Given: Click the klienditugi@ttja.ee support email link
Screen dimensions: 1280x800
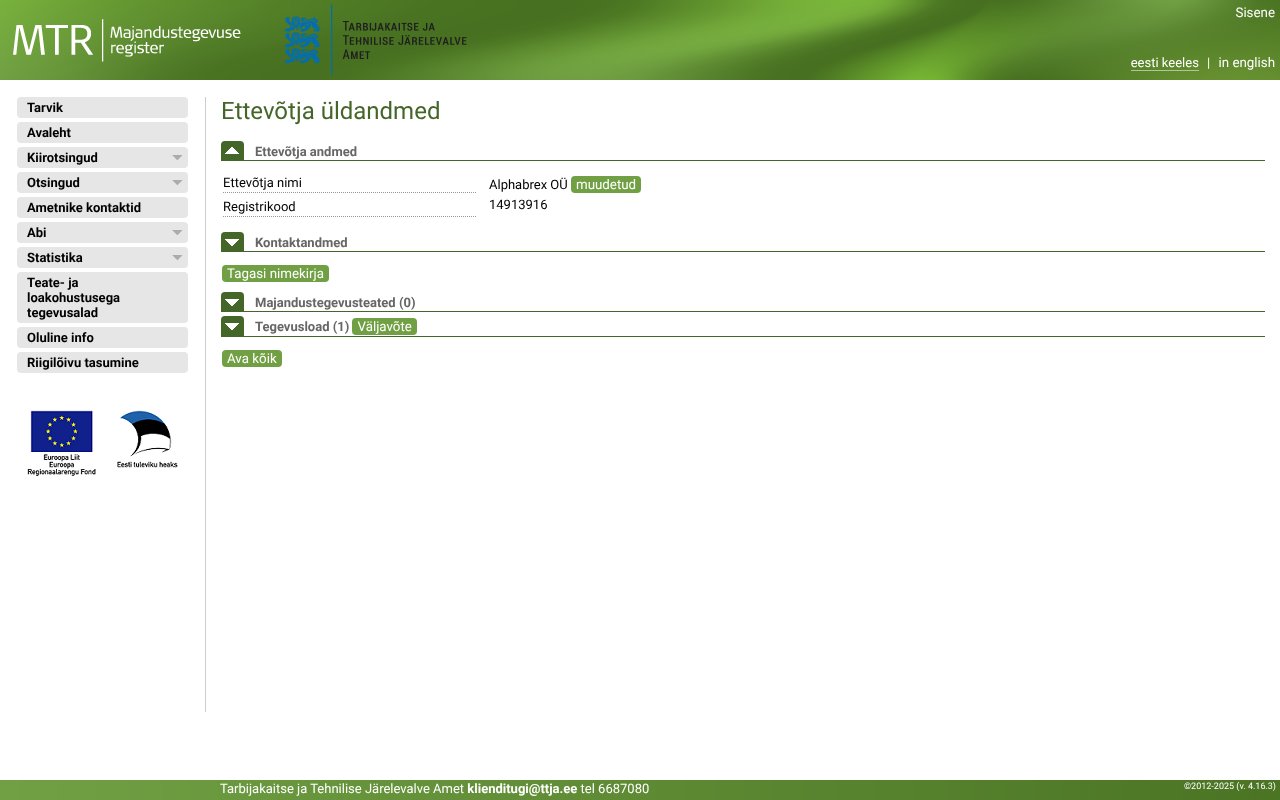Looking at the screenshot, I should click(522, 788).
